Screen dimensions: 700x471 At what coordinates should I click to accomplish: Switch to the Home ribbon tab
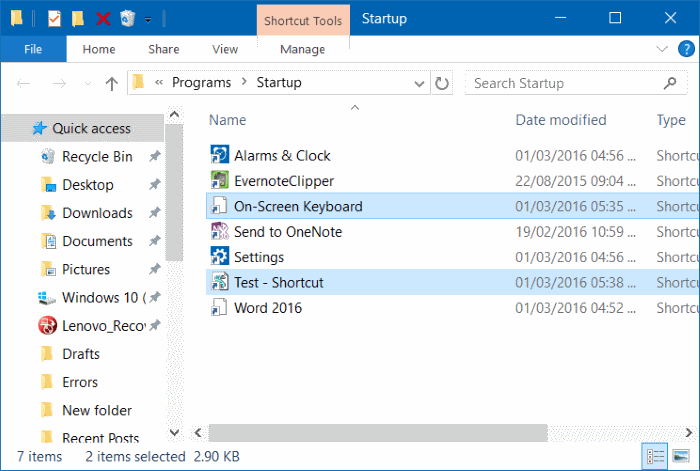point(99,49)
